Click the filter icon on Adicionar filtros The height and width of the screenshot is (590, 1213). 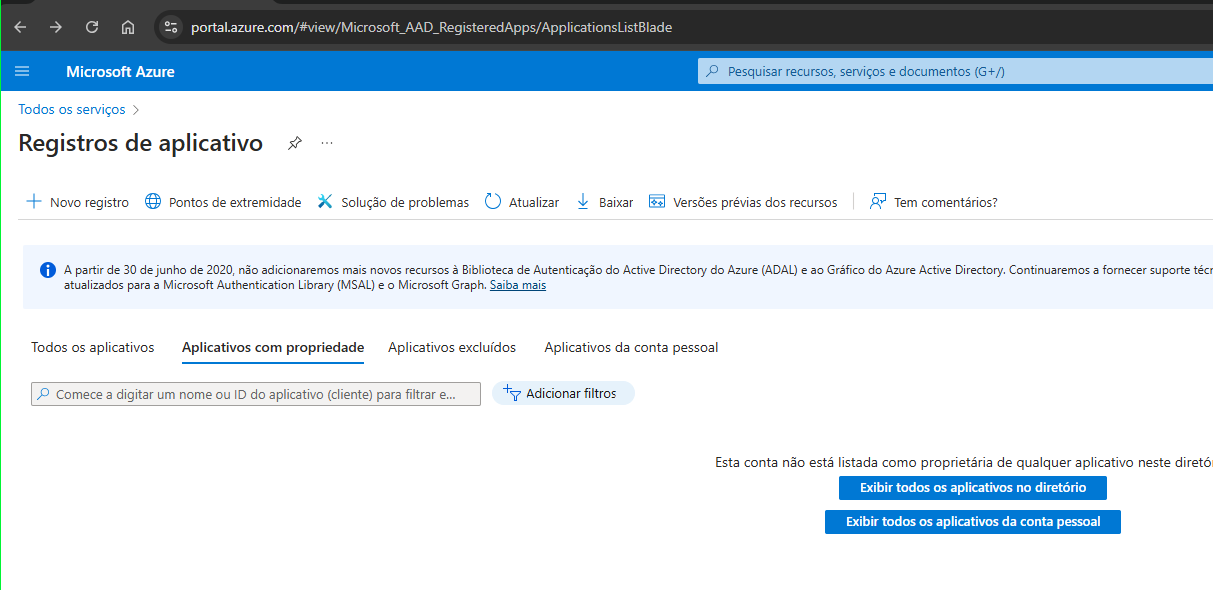click(511, 393)
